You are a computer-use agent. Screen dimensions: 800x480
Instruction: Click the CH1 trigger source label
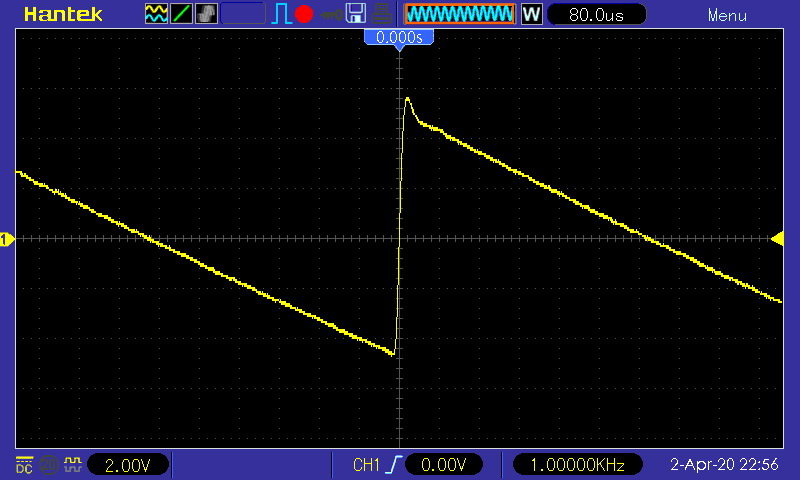366,465
